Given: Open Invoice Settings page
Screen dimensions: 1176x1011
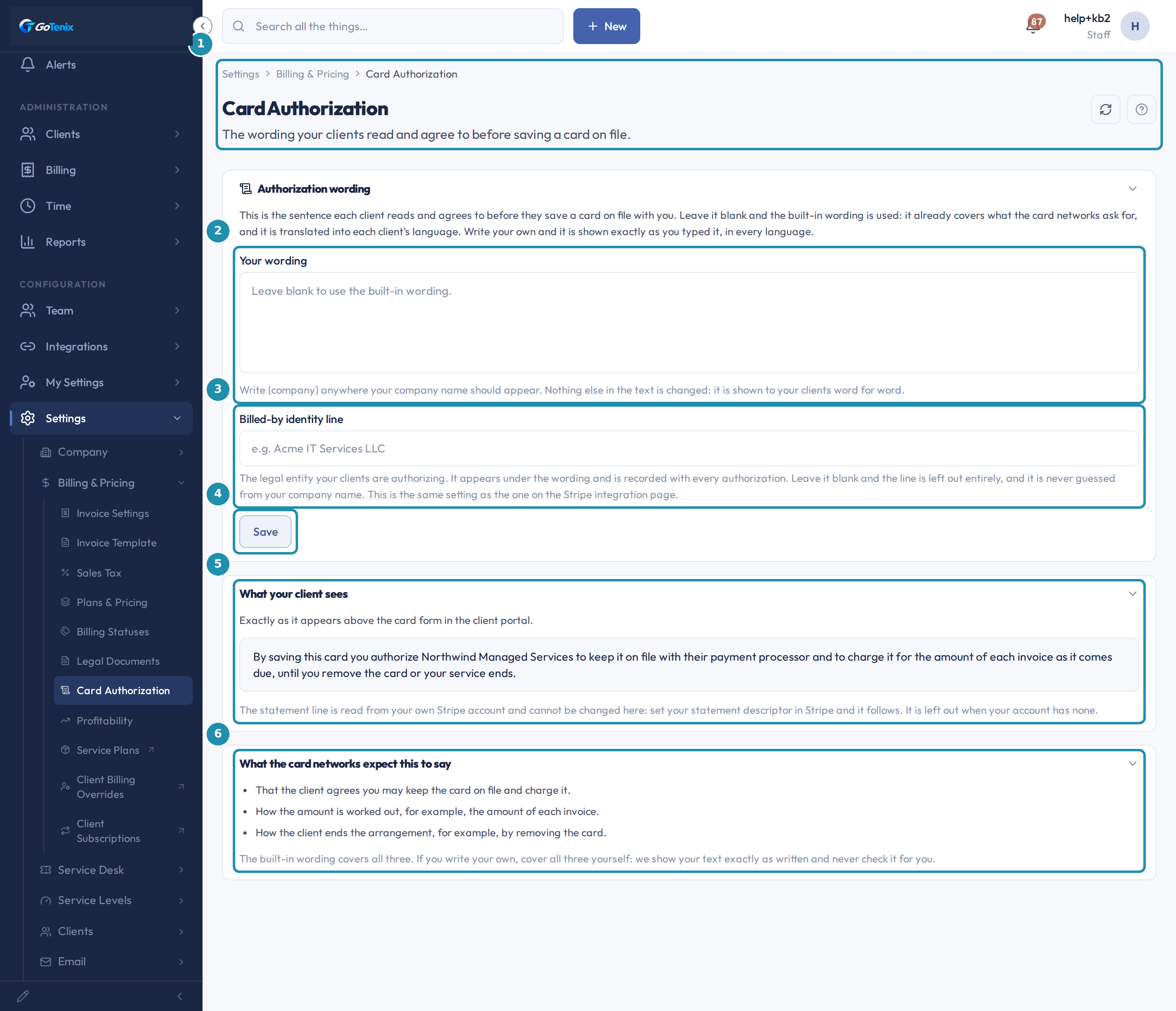Looking at the screenshot, I should click(123, 513).
